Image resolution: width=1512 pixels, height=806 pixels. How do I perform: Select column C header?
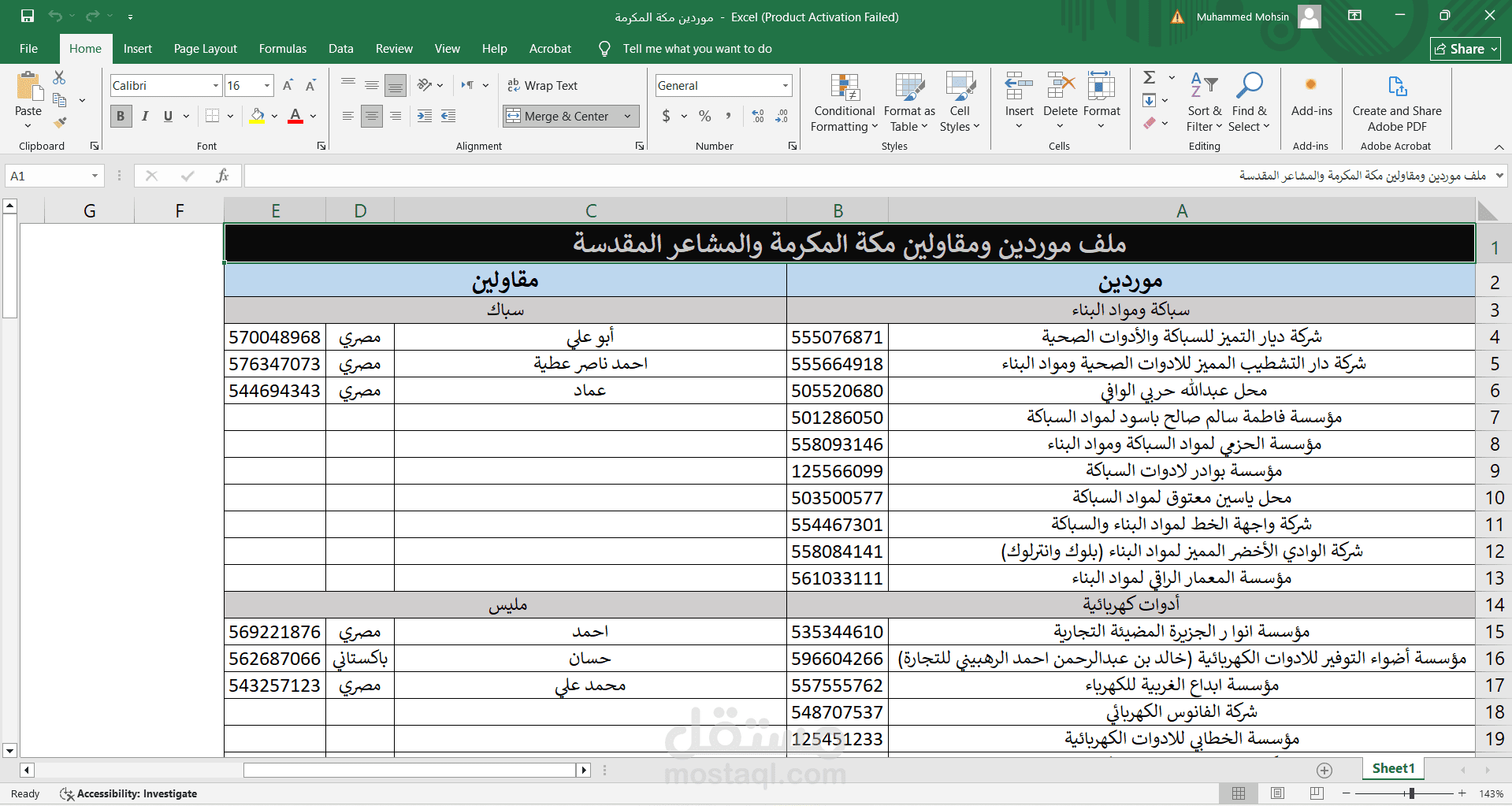click(x=590, y=210)
